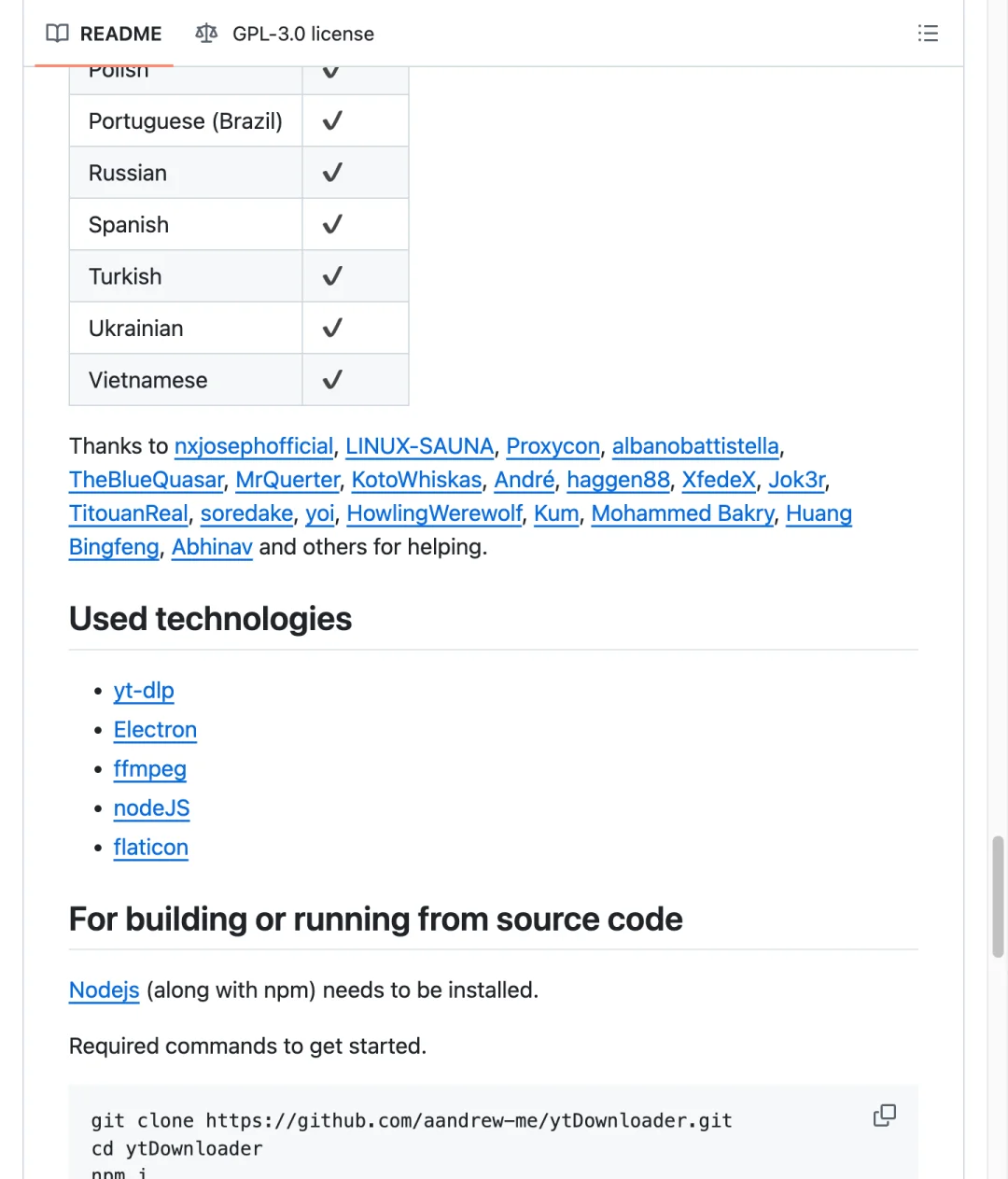The height and width of the screenshot is (1179, 1008).
Task: Open the GPL-3.0 license tab
Action: [x=302, y=34]
